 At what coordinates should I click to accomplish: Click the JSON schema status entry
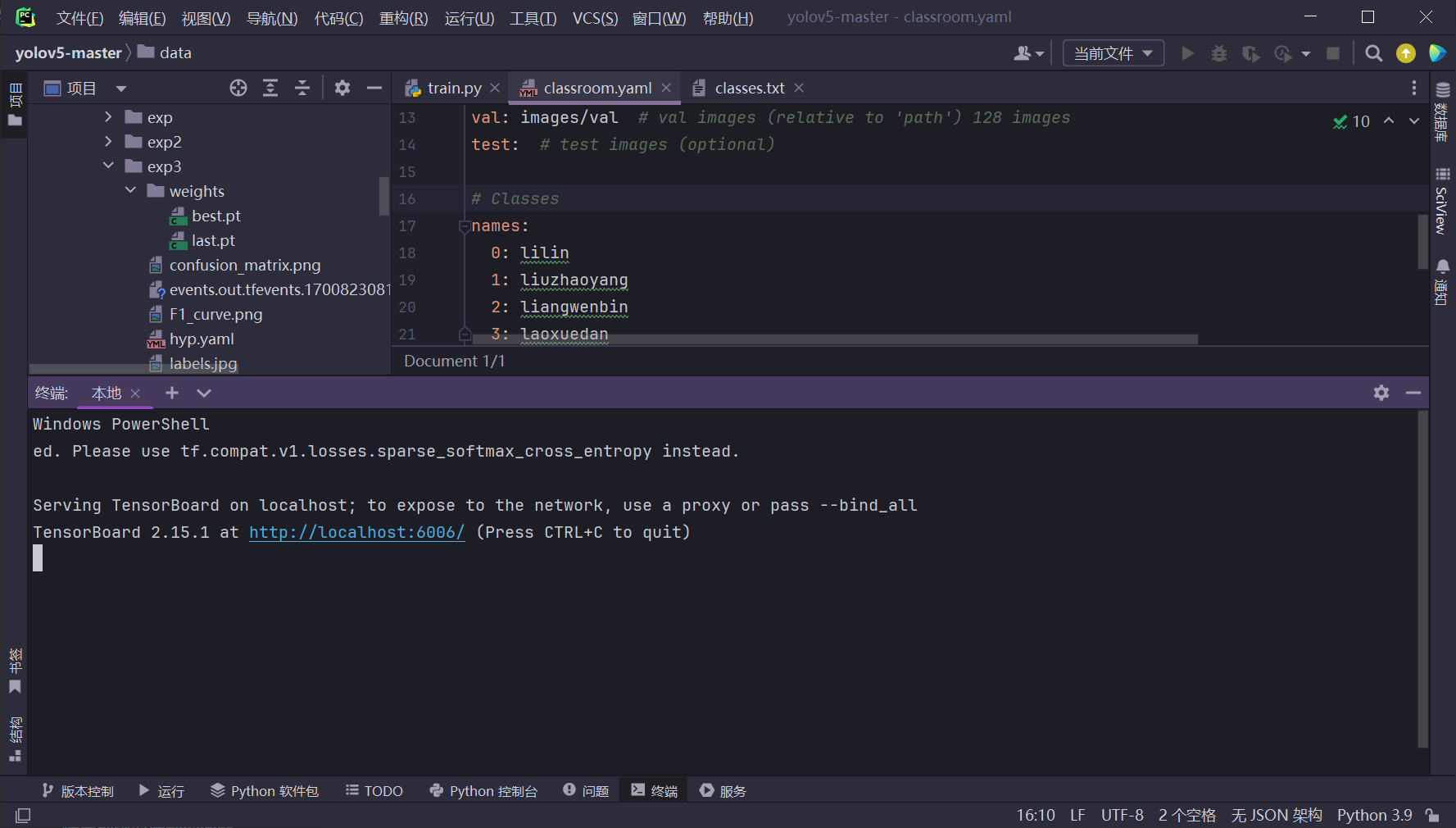coord(1277,815)
